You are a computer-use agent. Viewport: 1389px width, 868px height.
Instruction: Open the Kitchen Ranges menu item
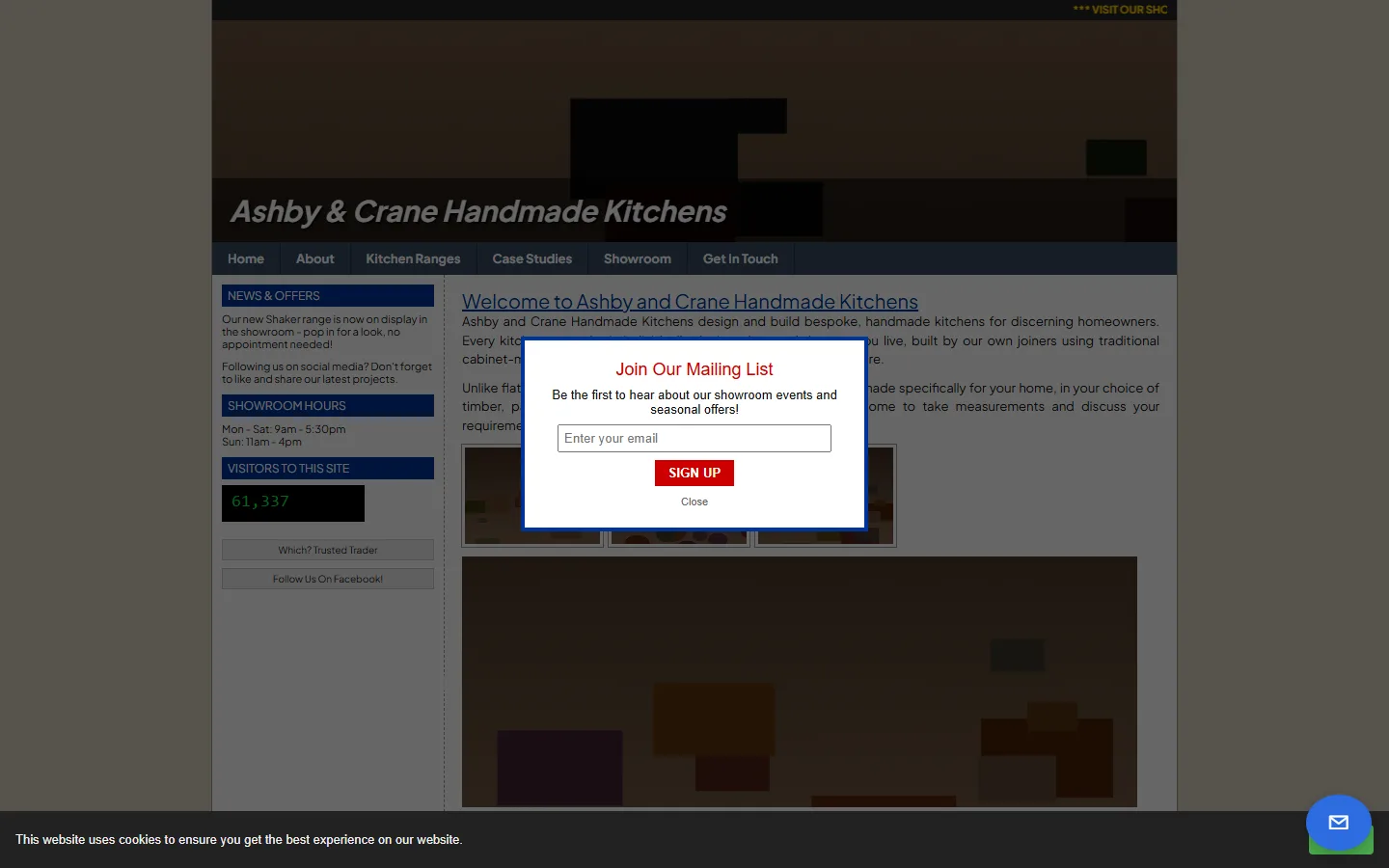tap(413, 258)
